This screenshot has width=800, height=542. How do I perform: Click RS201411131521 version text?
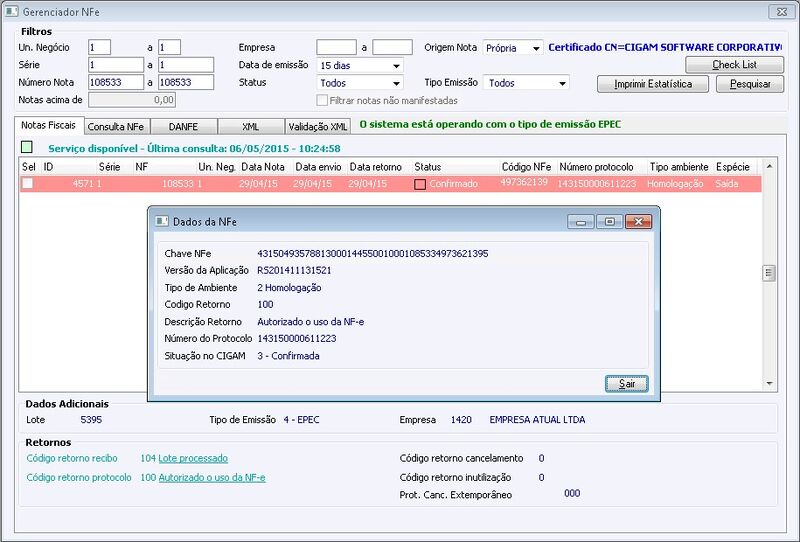pyautogui.click(x=294, y=270)
